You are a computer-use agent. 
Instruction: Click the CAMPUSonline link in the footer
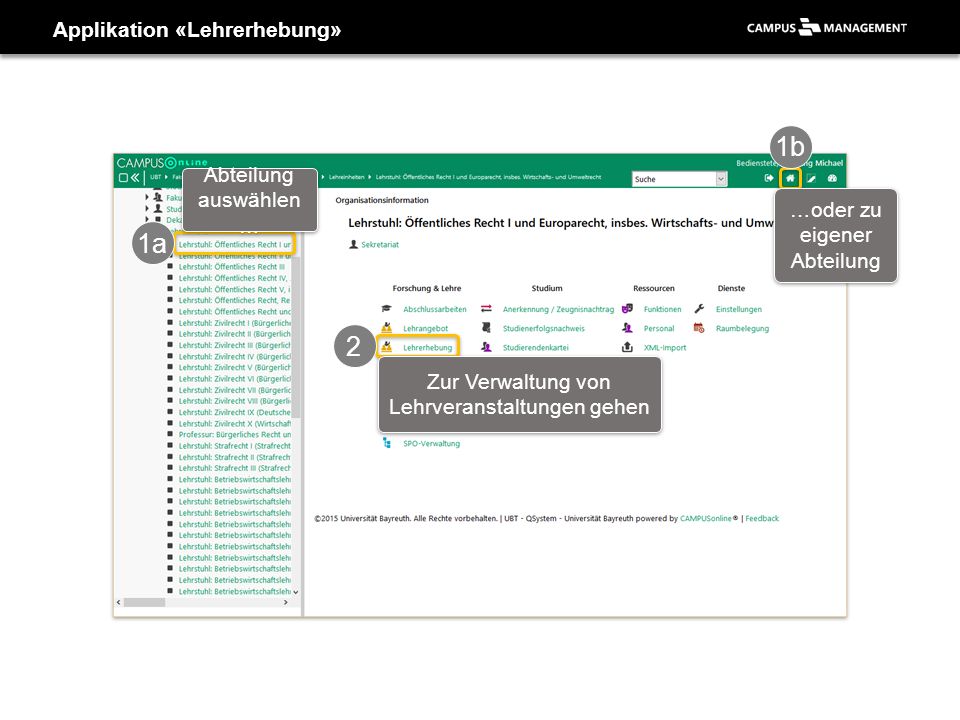click(x=705, y=518)
